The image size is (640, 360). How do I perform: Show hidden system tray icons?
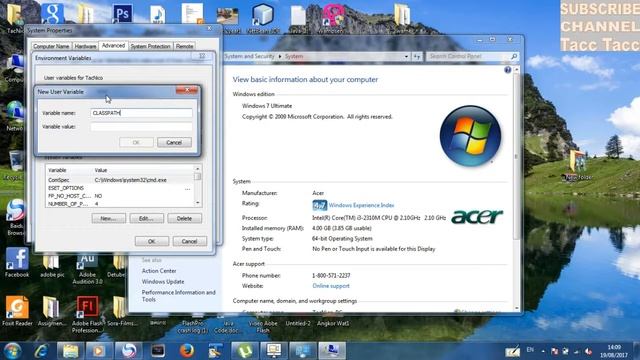543,351
